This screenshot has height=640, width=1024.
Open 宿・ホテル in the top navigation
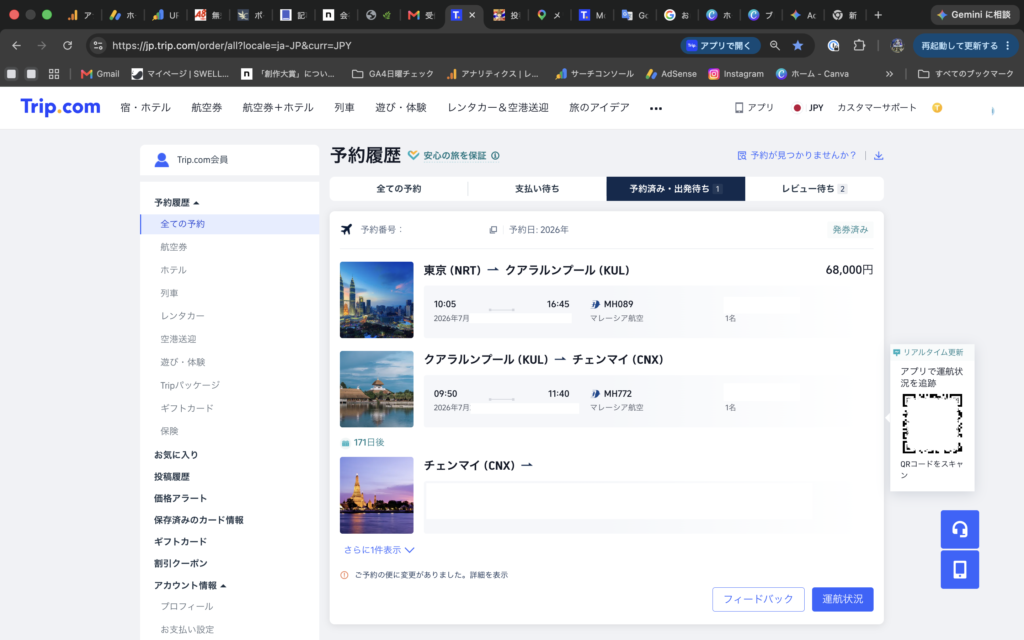[145, 108]
